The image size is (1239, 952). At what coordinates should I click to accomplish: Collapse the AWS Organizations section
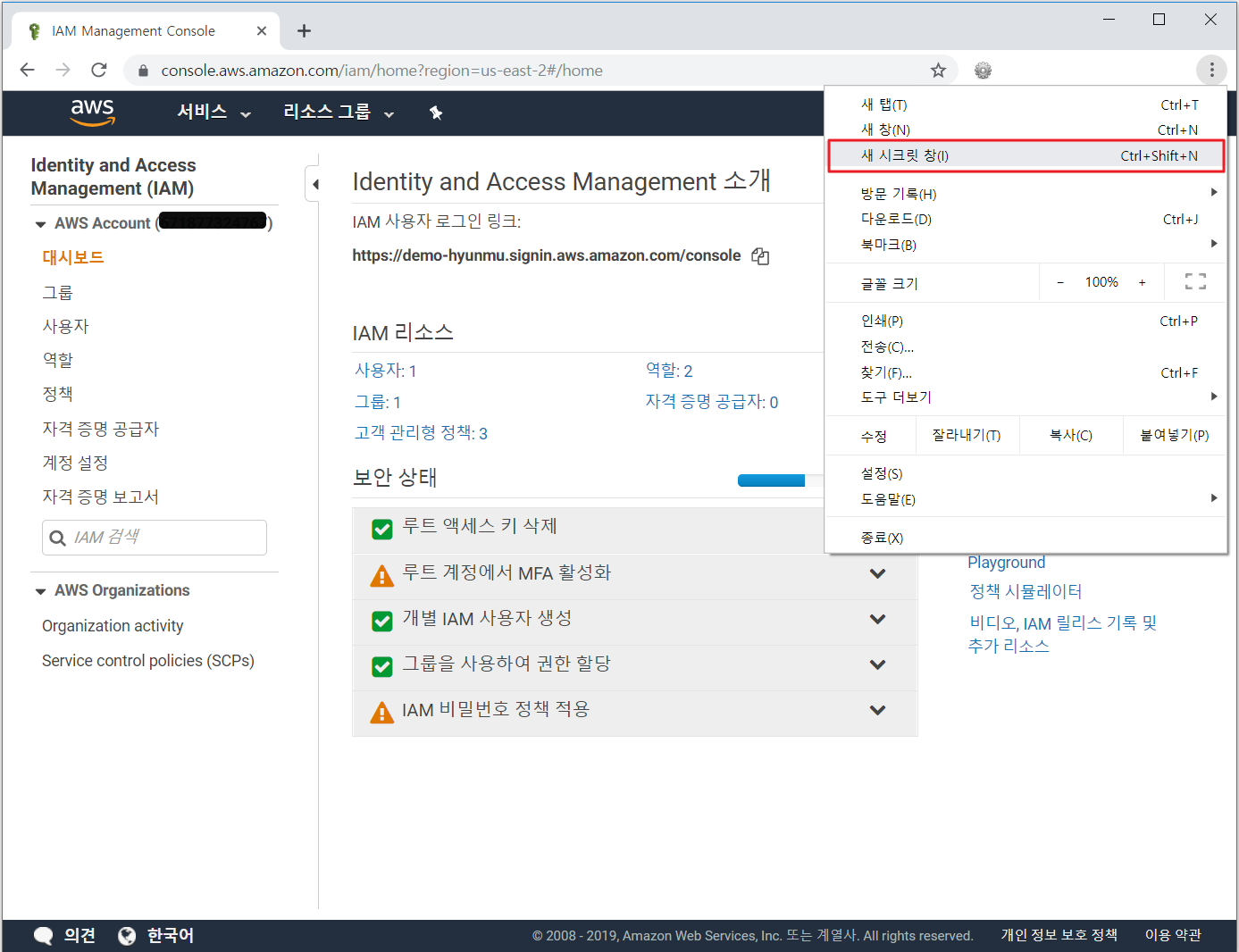pos(40,591)
